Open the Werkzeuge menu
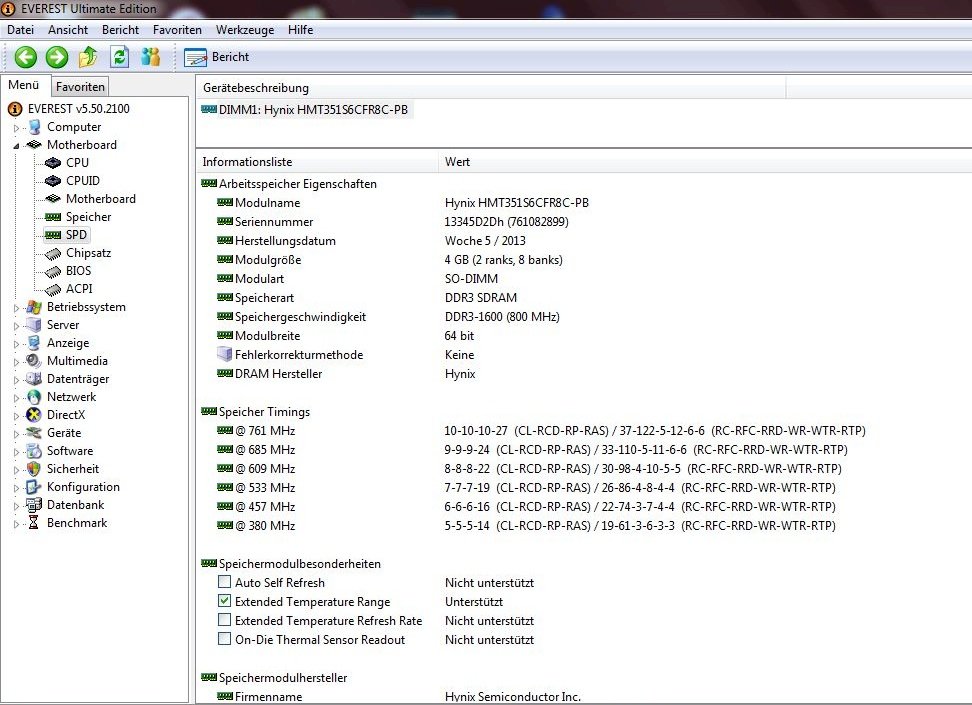Viewport: 972px width, 705px height. [x=244, y=30]
